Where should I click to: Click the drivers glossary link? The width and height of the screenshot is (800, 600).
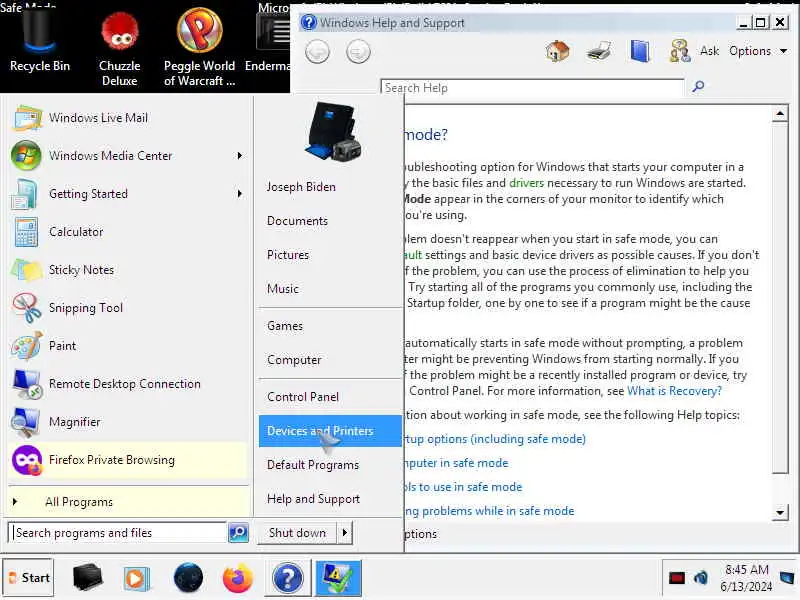[x=526, y=183]
